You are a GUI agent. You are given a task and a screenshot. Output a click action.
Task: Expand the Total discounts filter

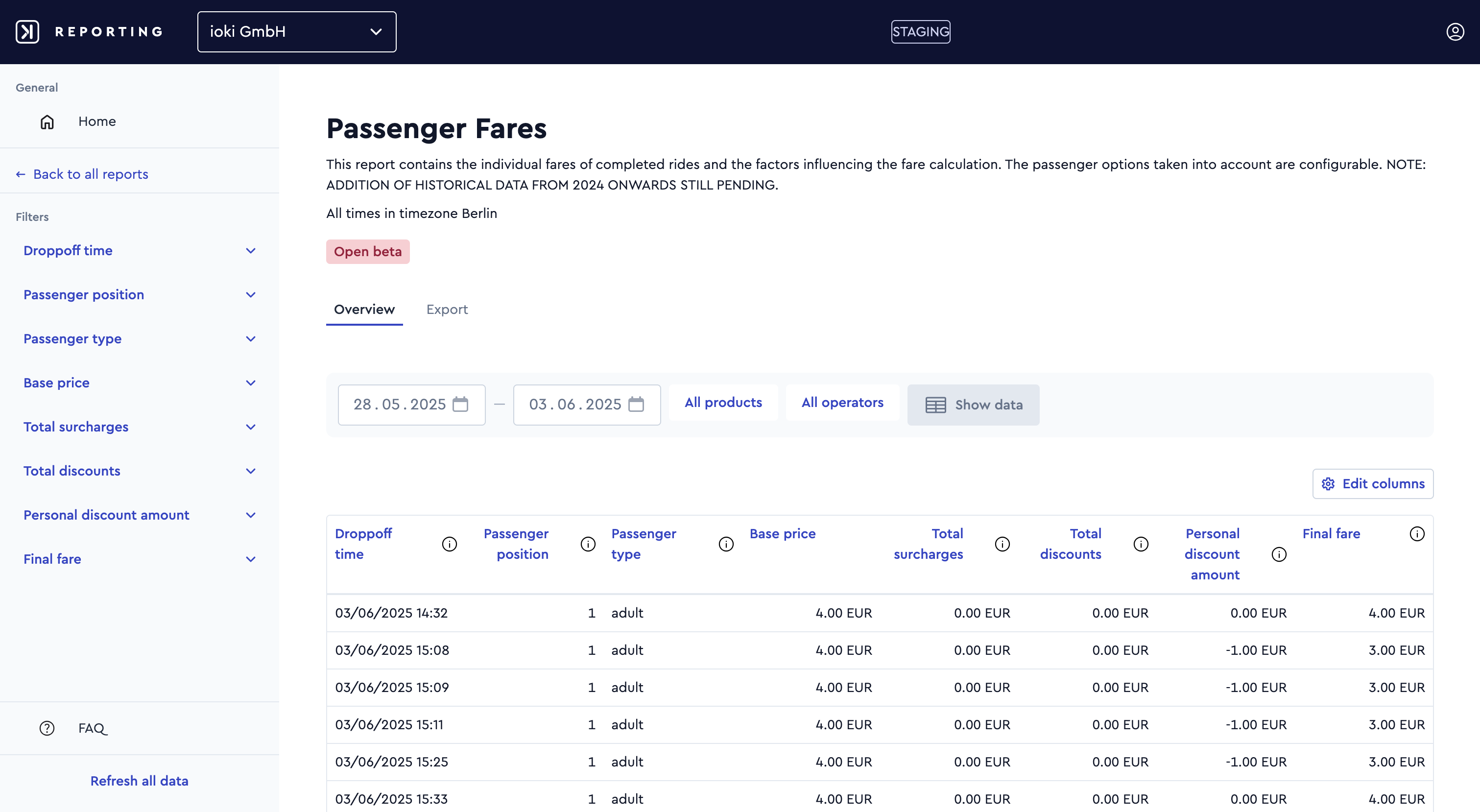(x=140, y=471)
